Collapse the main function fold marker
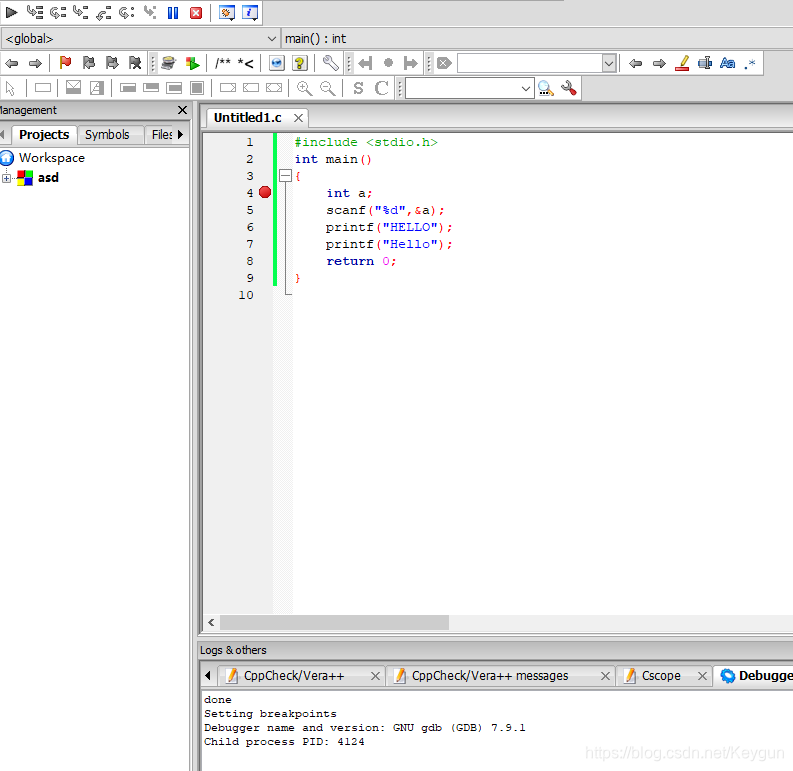 click(285, 176)
